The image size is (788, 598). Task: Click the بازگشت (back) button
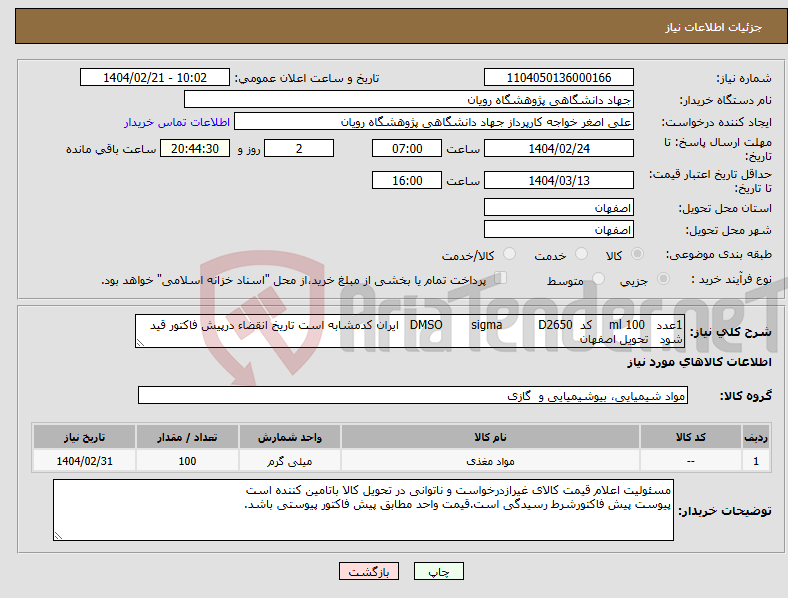point(369,571)
